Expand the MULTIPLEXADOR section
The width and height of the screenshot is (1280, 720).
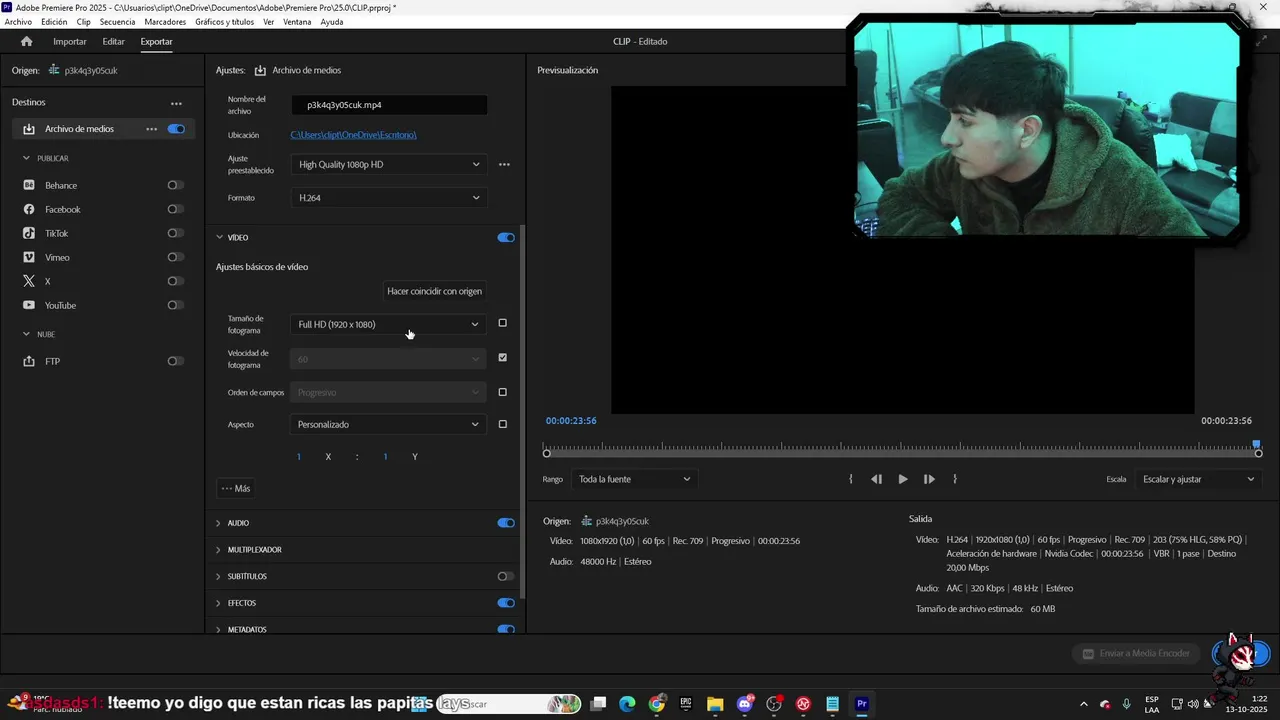(219, 550)
